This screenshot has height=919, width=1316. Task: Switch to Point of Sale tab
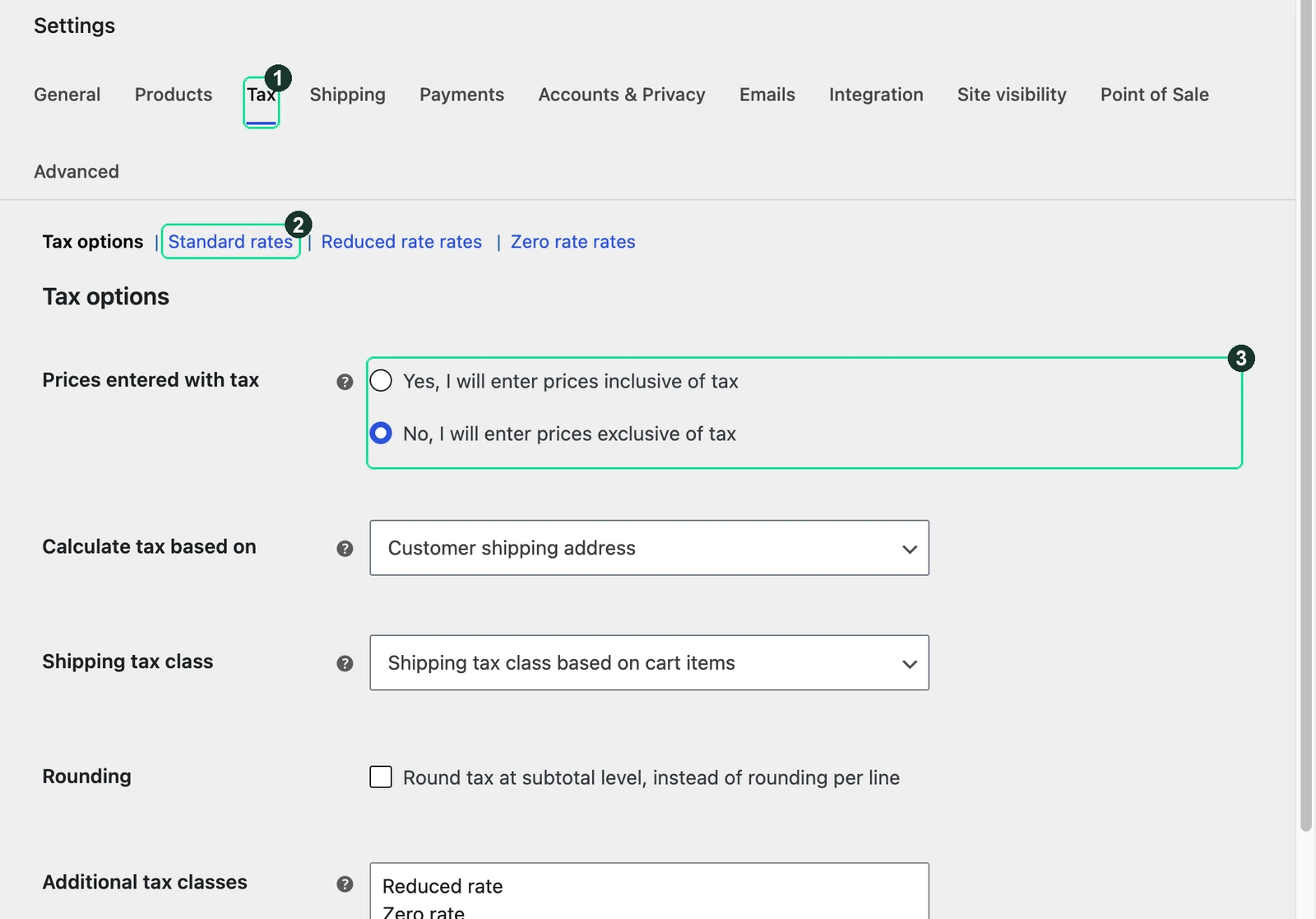point(1155,95)
